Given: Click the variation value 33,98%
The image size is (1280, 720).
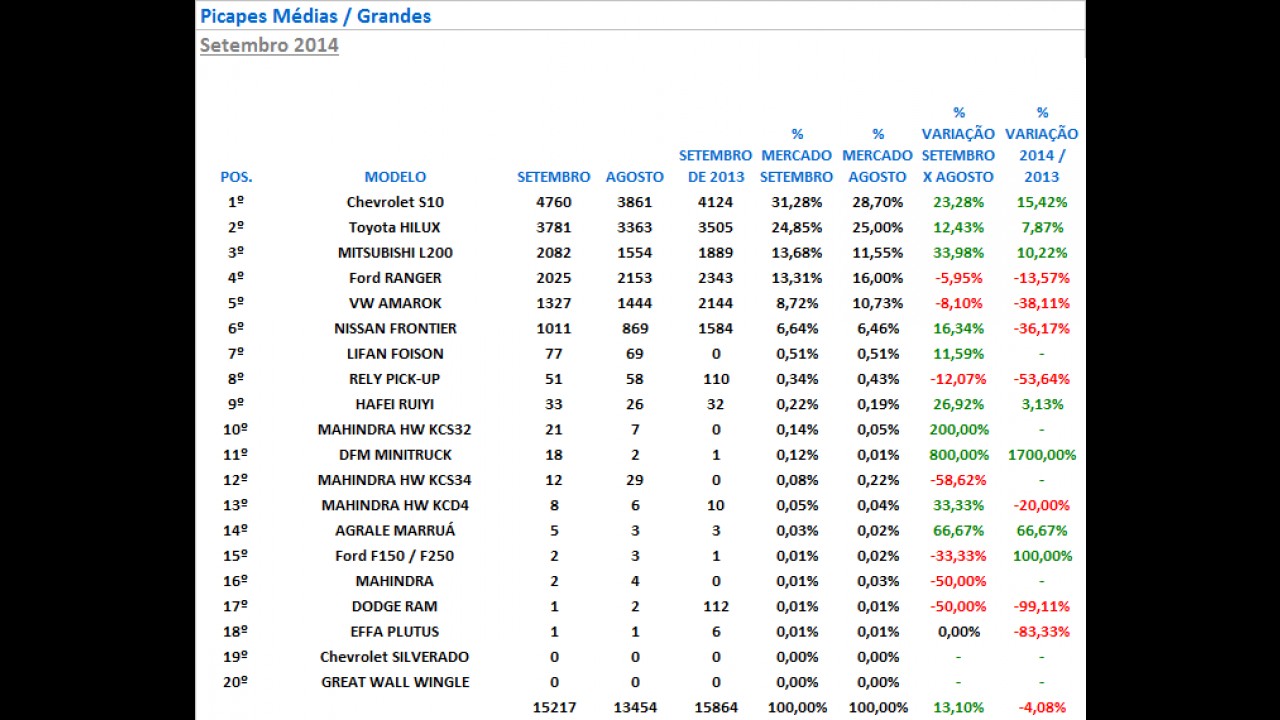Looking at the screenshot, I should [958, 253].
